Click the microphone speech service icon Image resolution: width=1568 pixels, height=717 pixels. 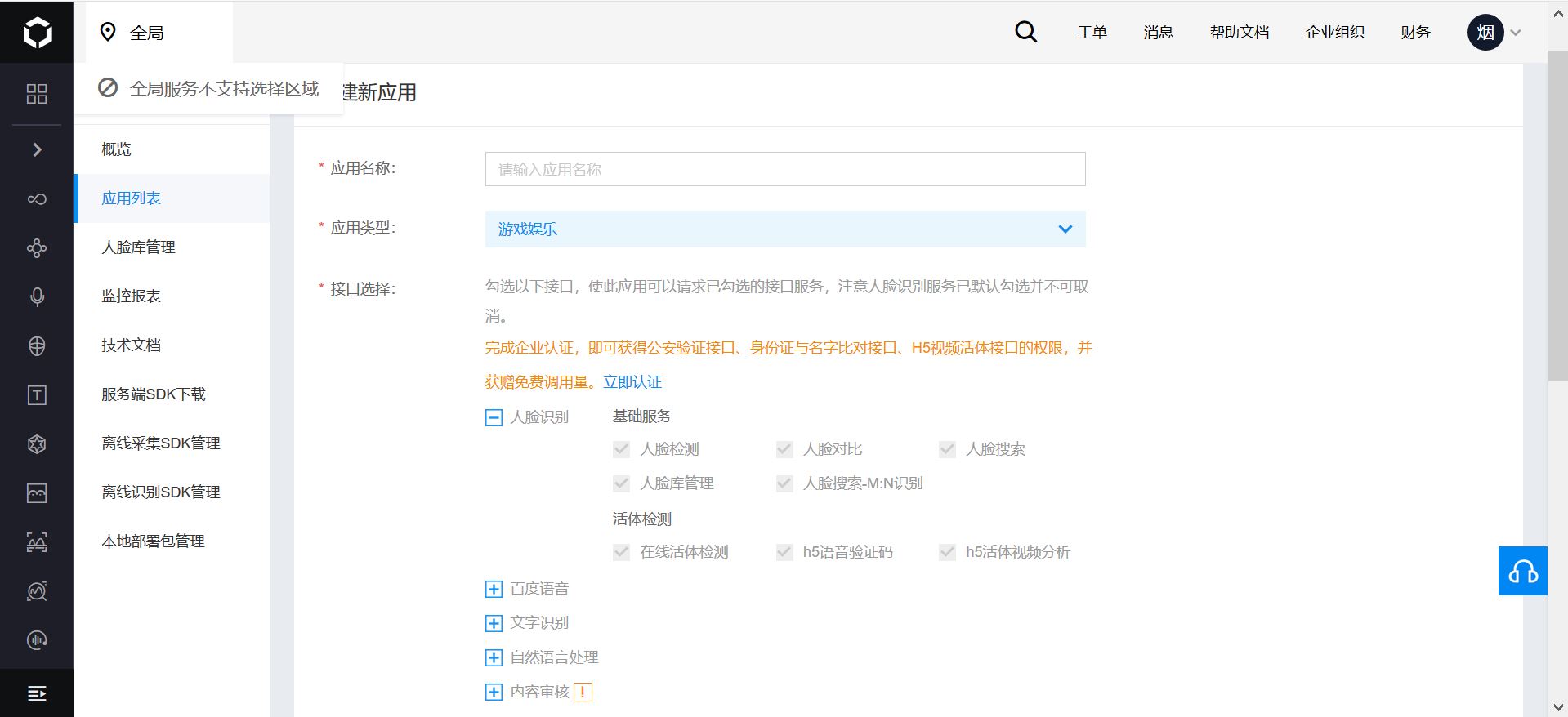[x=37, y=297]
